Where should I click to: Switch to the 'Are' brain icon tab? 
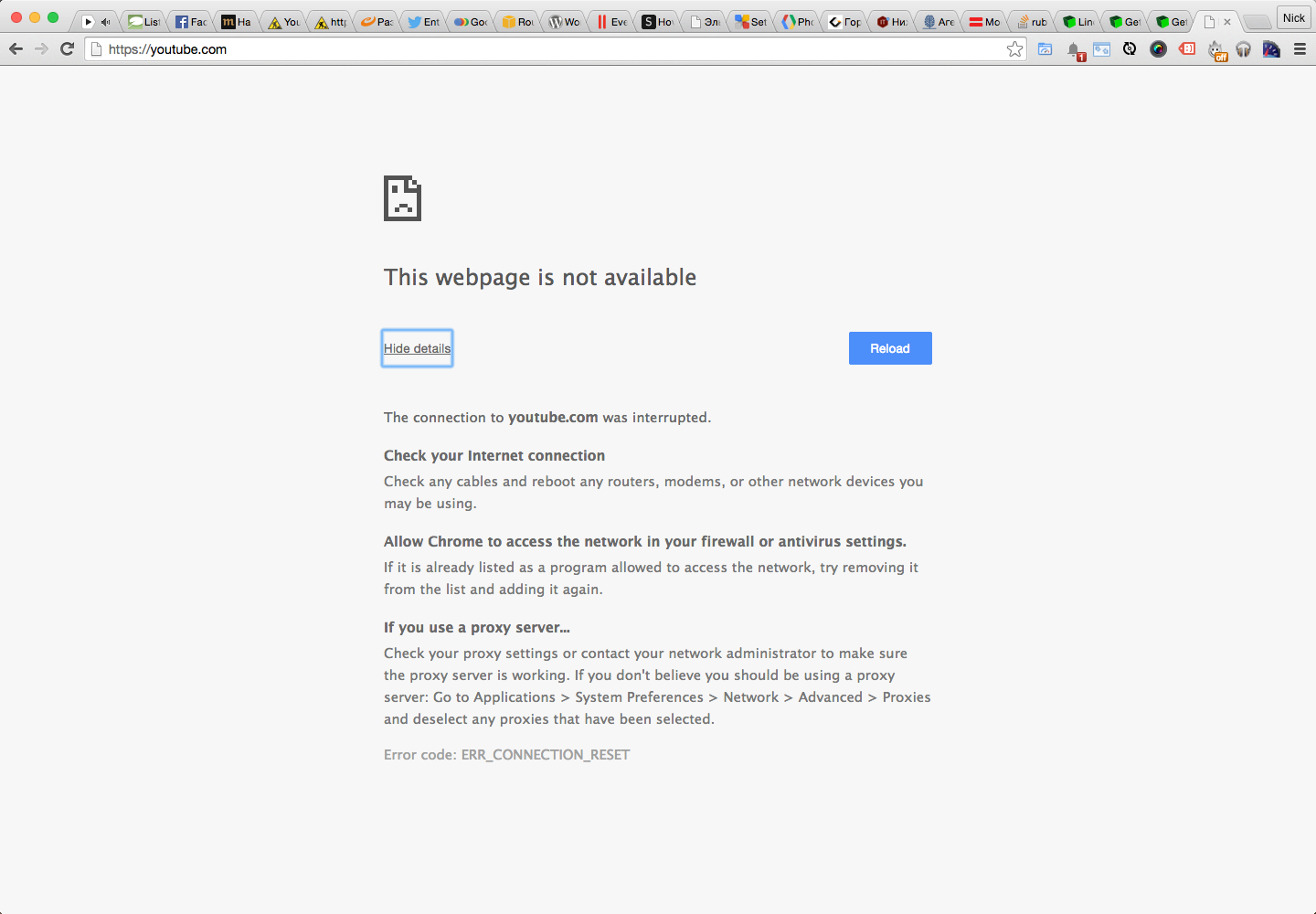938,22
